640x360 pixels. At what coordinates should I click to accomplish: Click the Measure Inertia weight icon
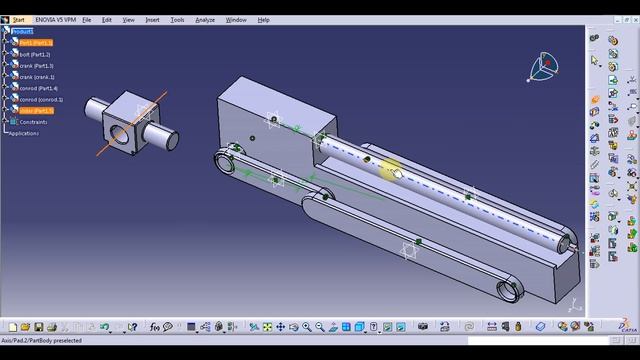point(518,327)
